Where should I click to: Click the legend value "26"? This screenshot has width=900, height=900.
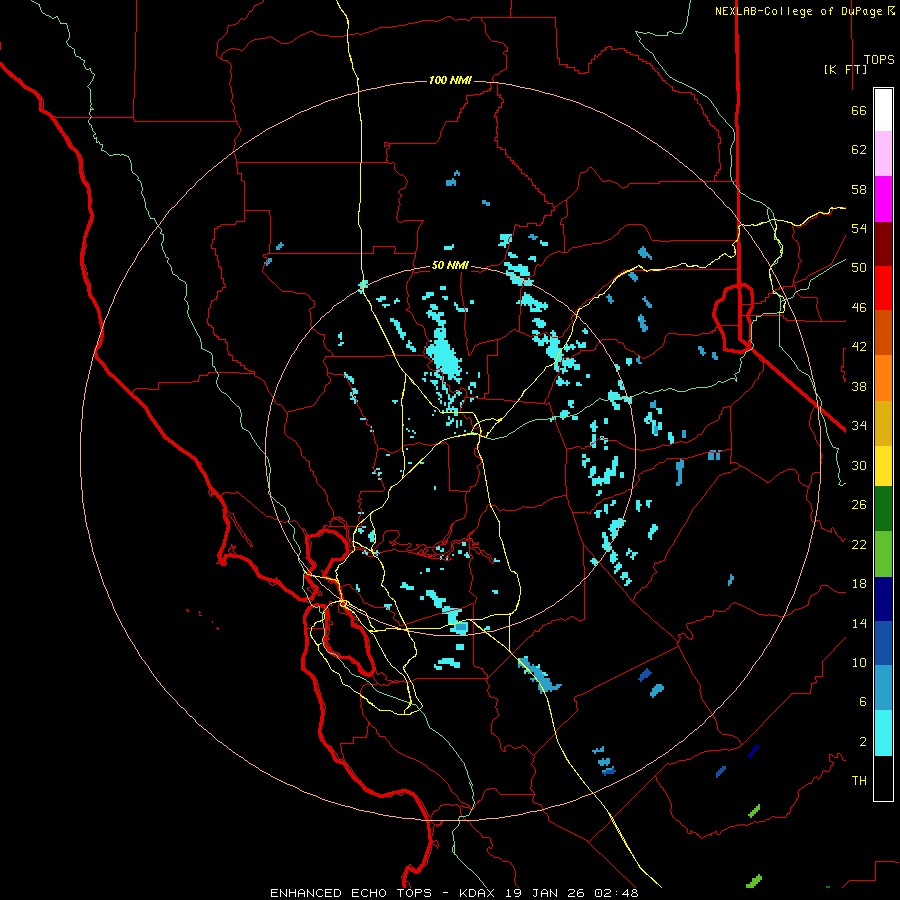pos(859,505)
